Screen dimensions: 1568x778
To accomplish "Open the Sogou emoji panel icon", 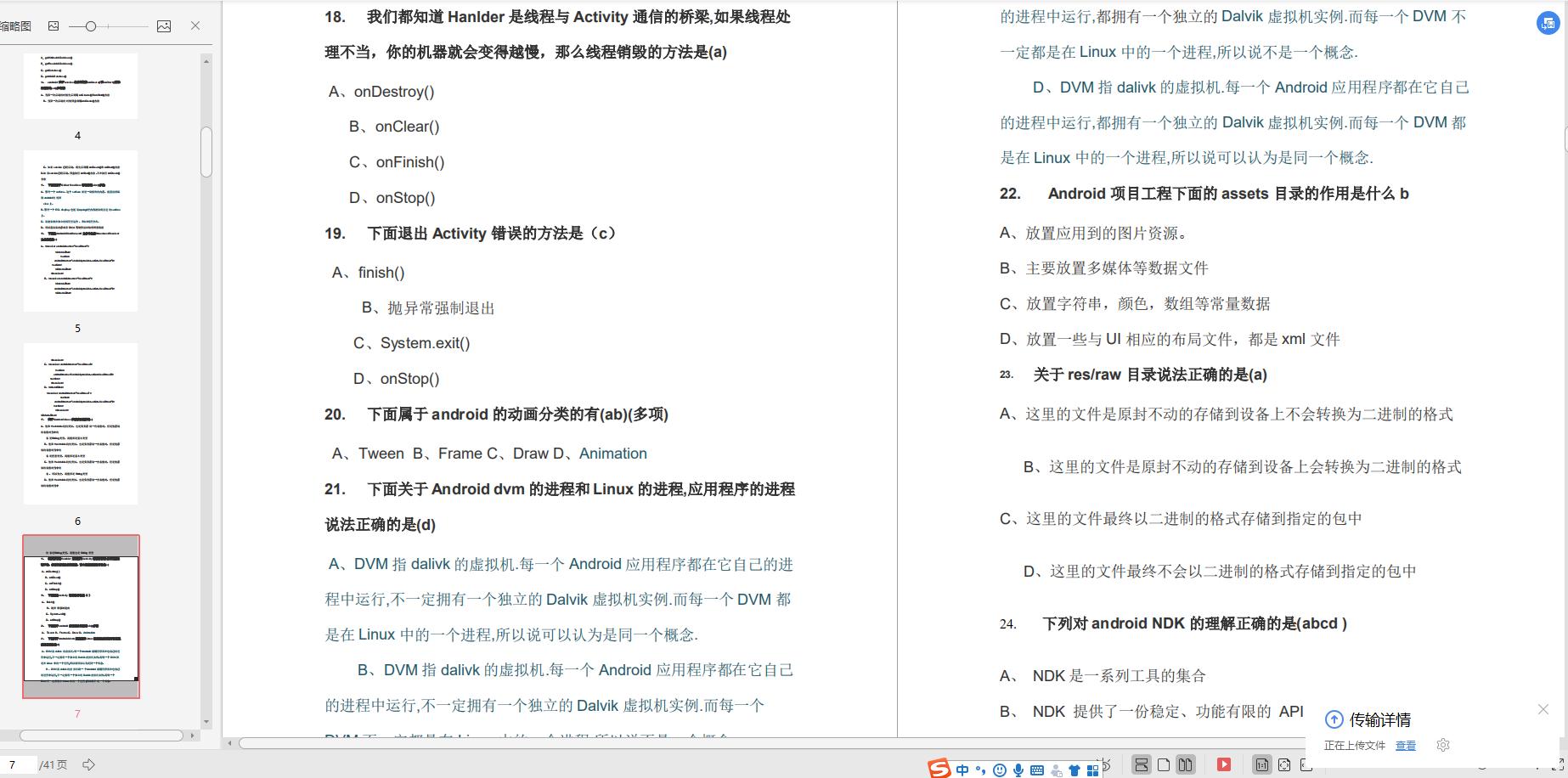I will pos(1000,770).
